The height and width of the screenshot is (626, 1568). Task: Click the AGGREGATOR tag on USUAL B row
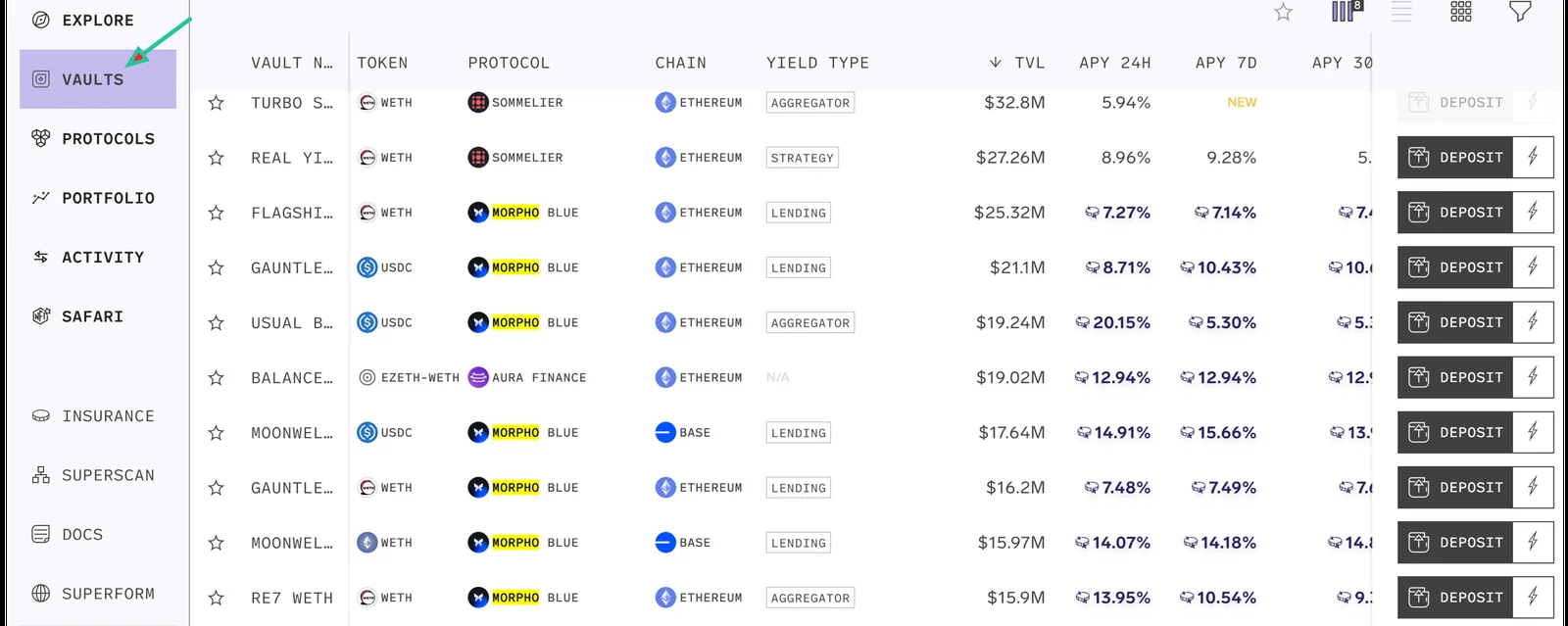point(810,322)
